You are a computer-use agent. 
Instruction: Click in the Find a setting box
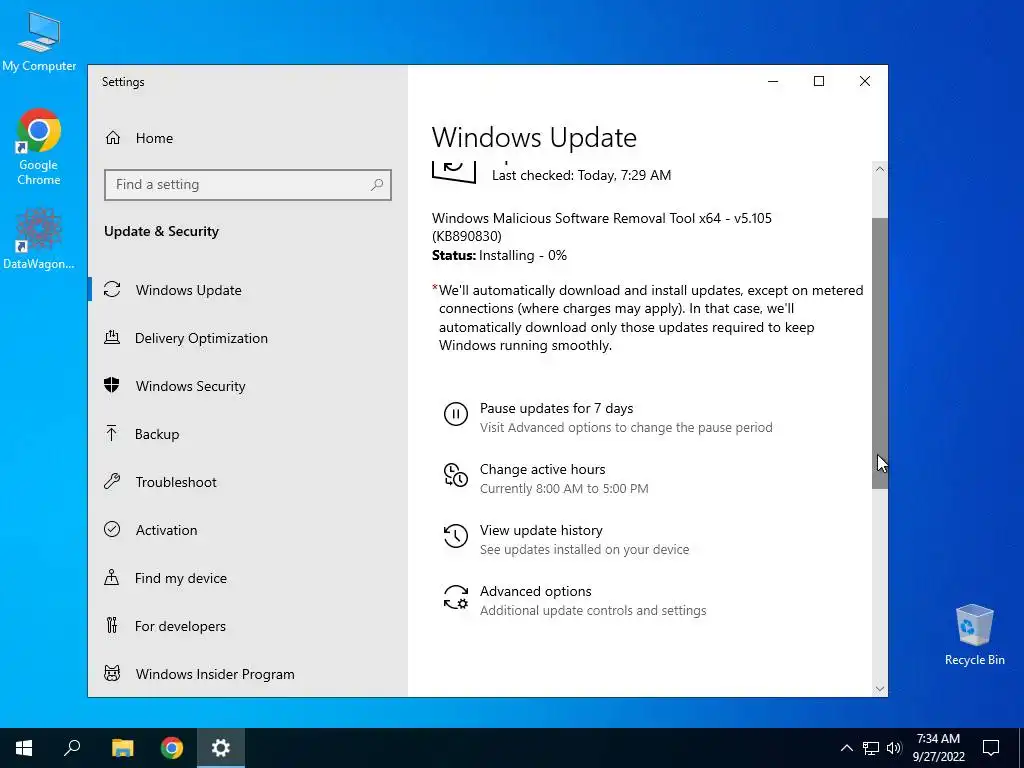tap(248, 185)
